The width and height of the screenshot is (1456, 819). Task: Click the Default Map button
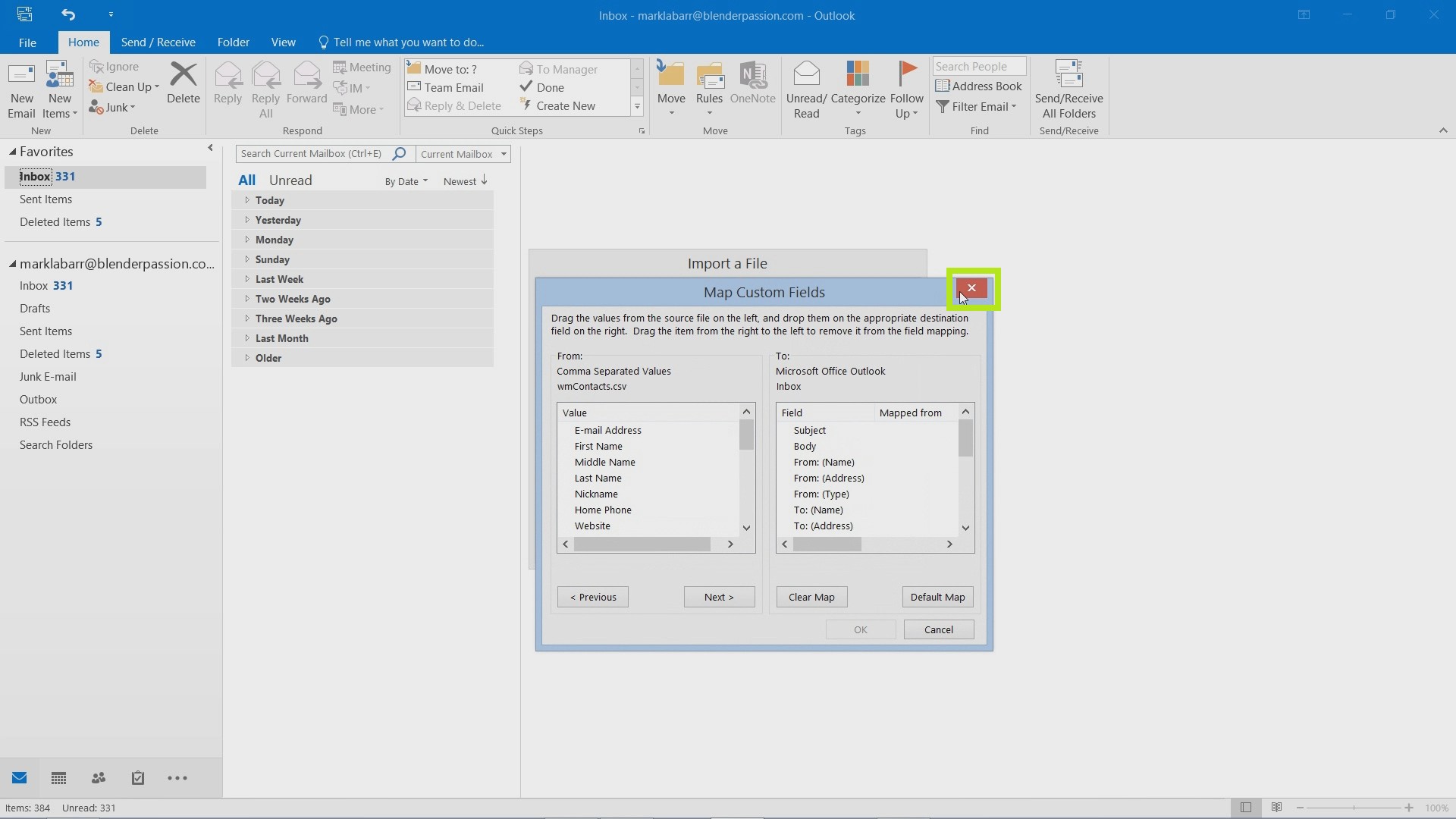[x=937, y=597]
